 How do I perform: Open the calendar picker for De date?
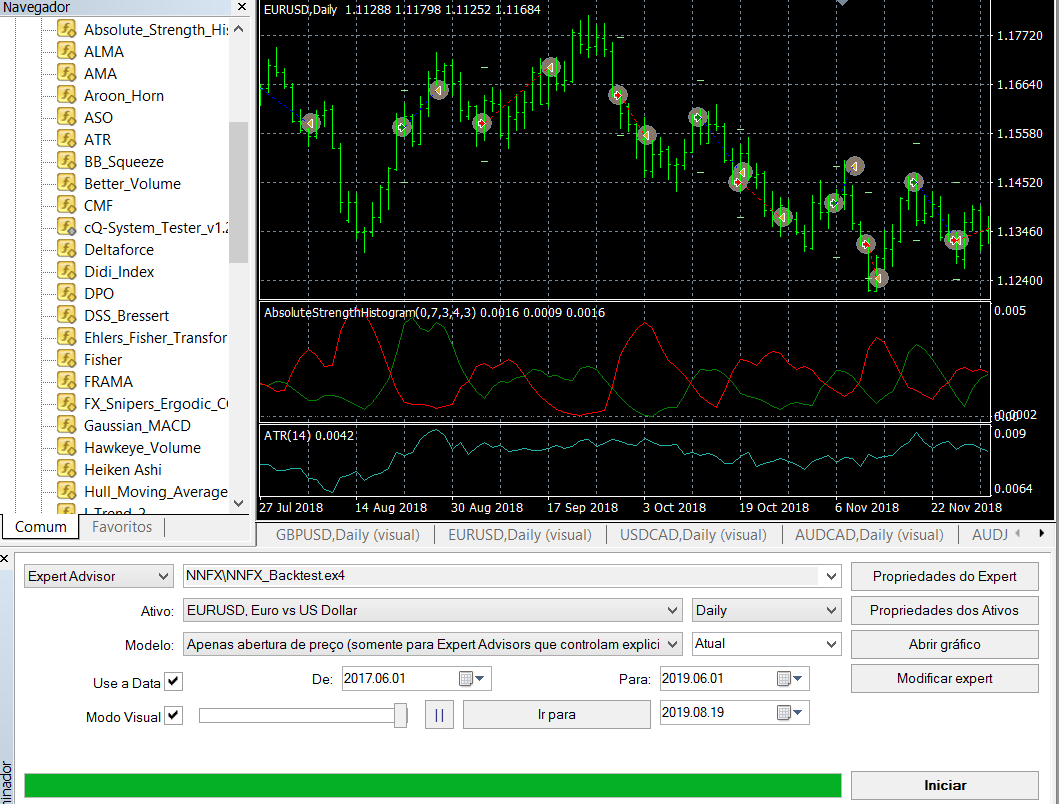(x=471, y=678)
